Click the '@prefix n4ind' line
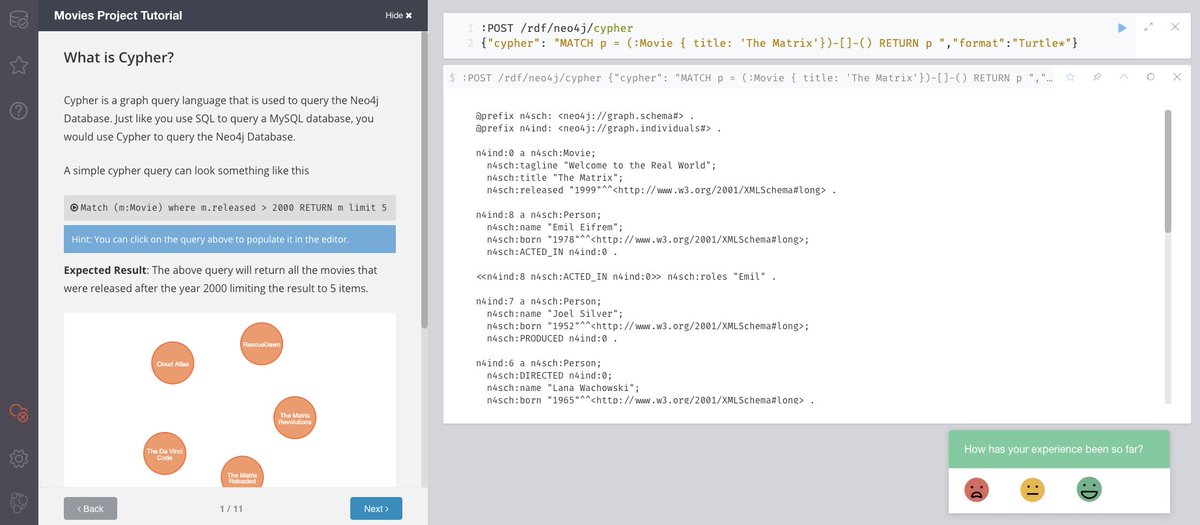The image size is (1200, 525). [598, 128]
